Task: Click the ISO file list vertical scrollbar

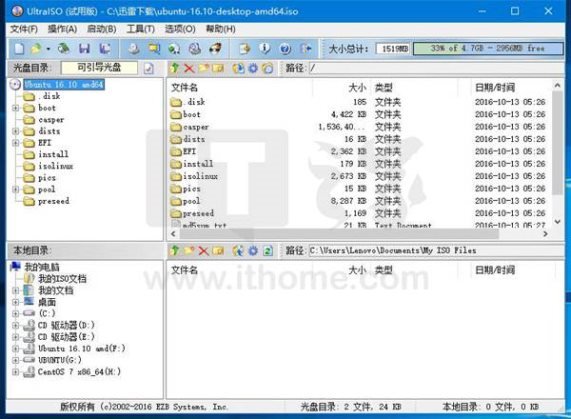Action: point(557,143)
